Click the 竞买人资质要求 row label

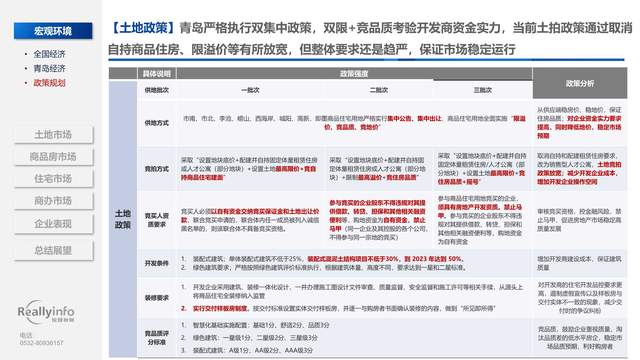tap(156, 220)
